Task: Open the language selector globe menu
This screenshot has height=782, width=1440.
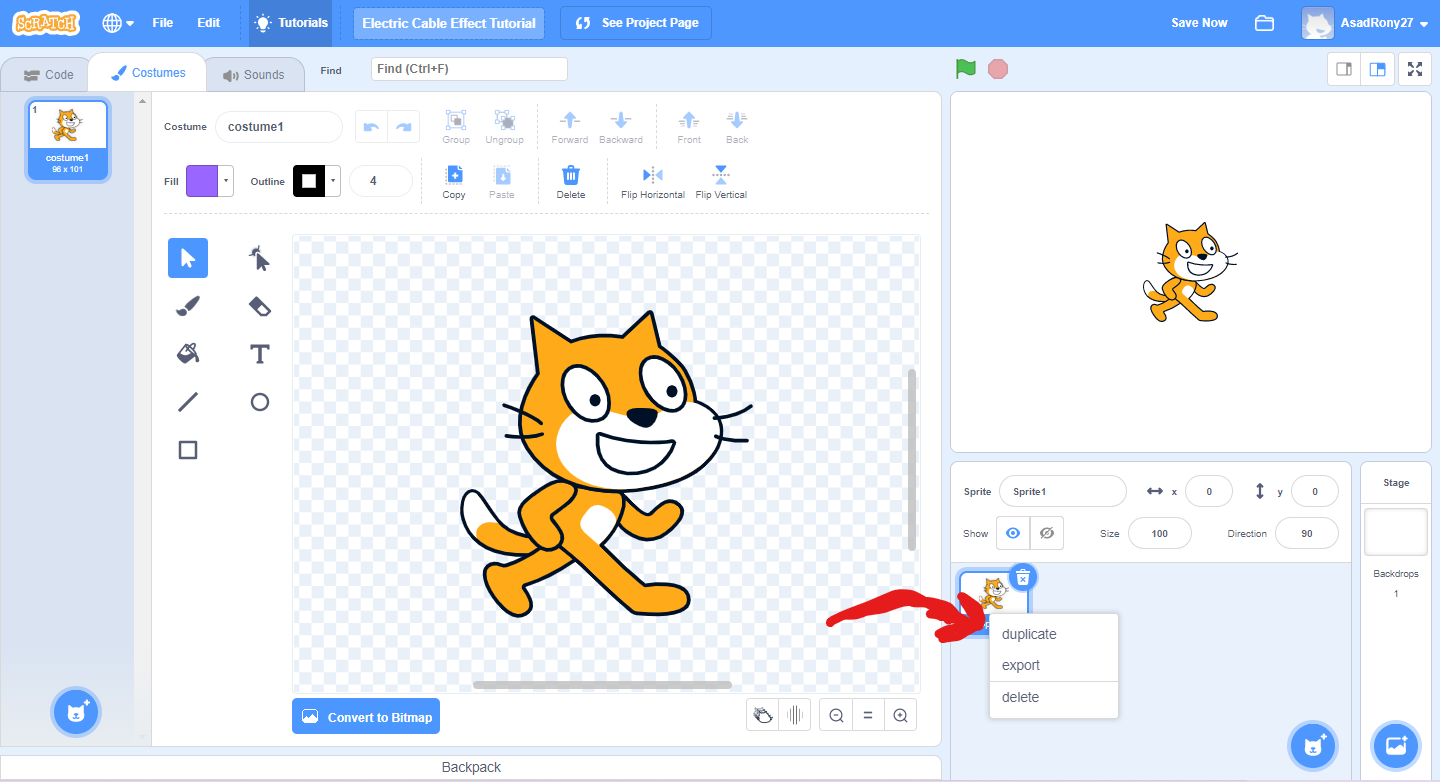Action: 112,22
